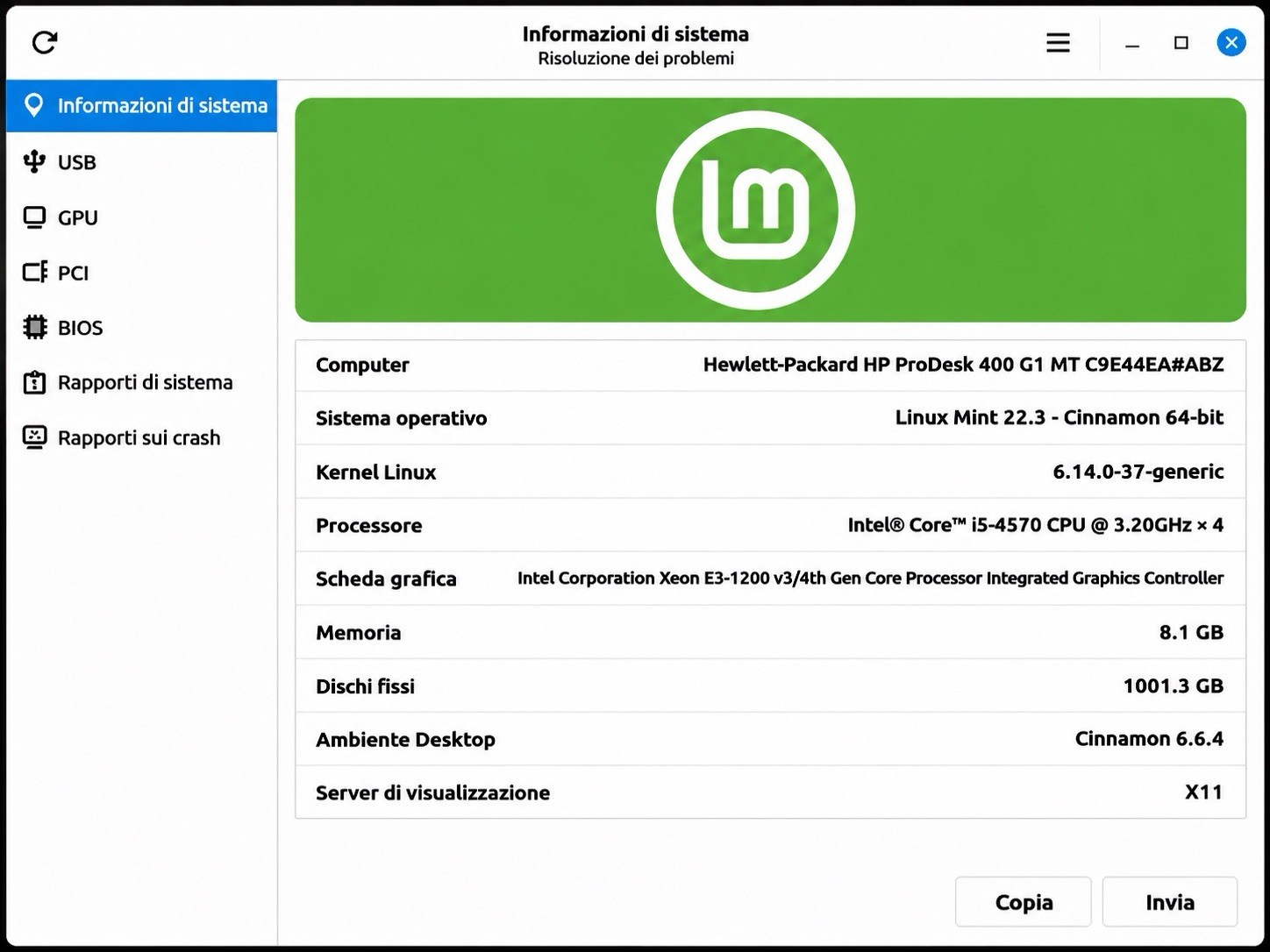Image resolution: width=1270 pixels, height=952 pixels.
Task: Click the Memoria label
Action: click(358, 632)
